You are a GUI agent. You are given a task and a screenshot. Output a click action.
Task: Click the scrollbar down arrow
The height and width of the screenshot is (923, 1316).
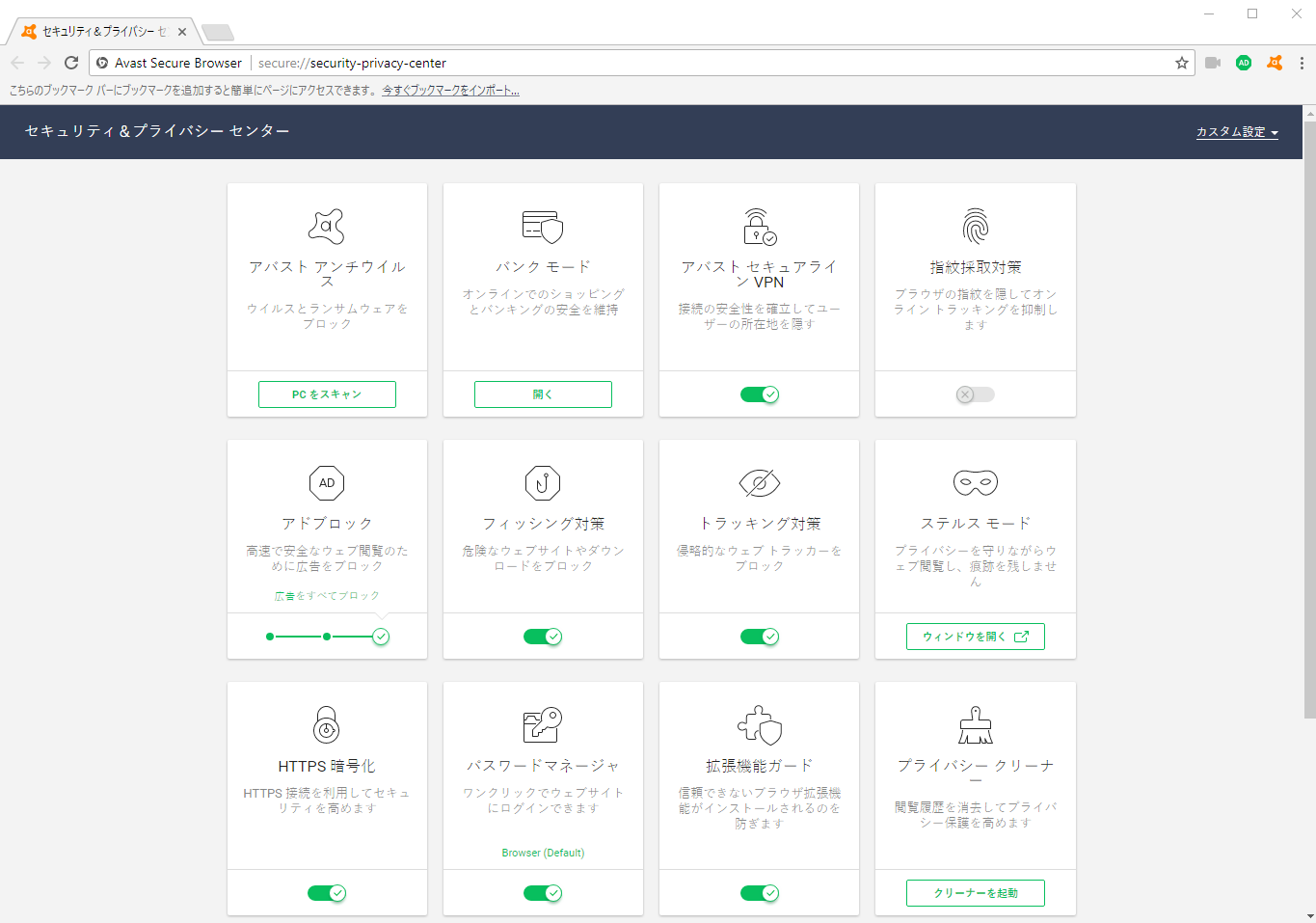pos(1308,915)
